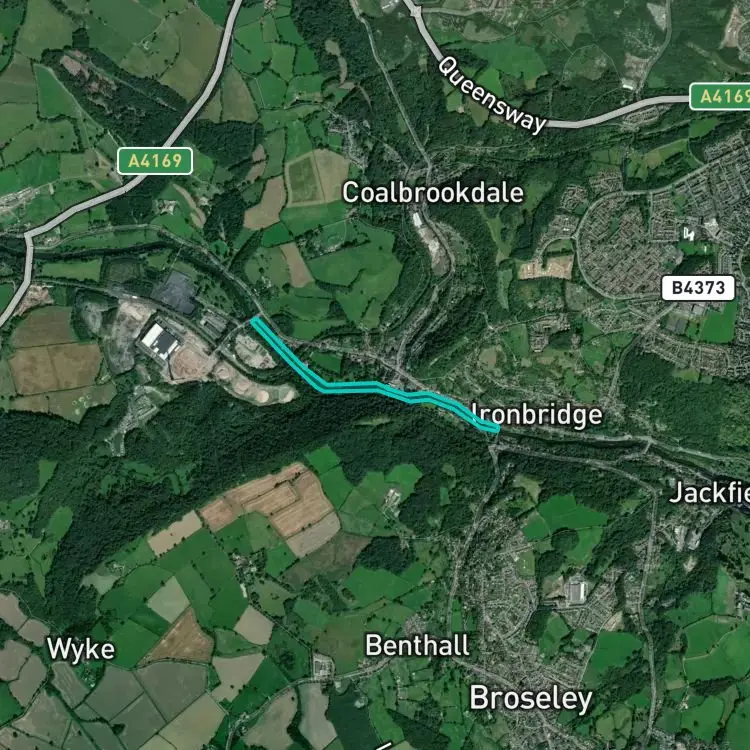The height and width of the screenshot is (750, 750).
Task: Click the partially visible A4169 shield beside Queensway
Action: 719,97
